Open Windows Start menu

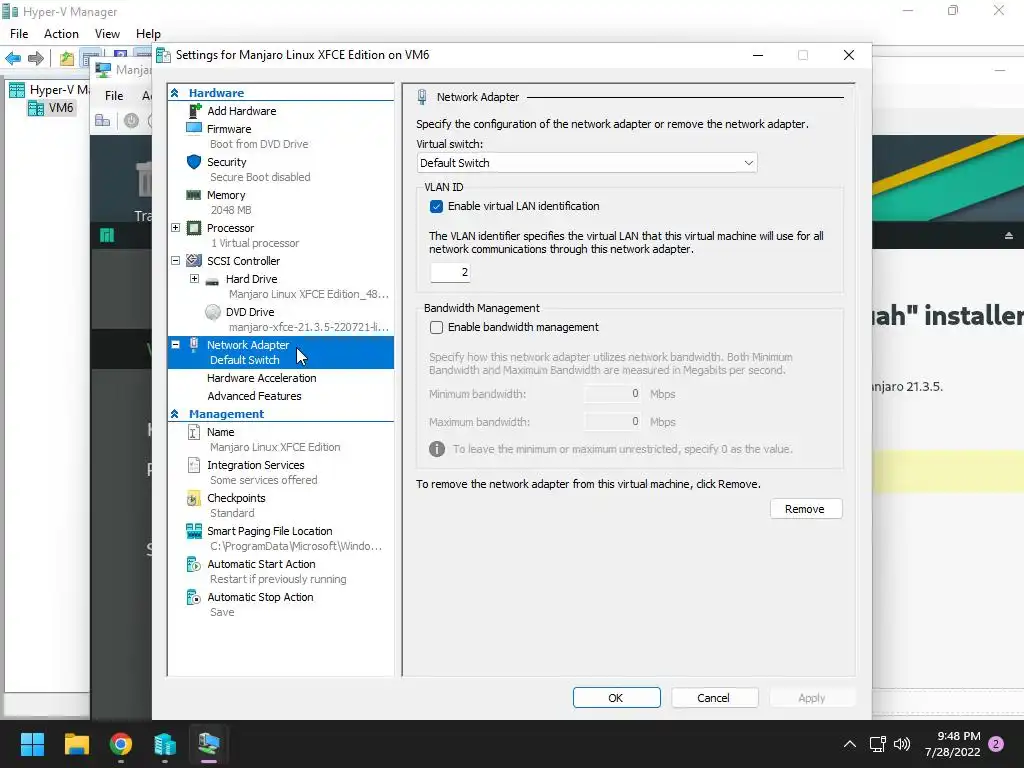coord(32,744)
